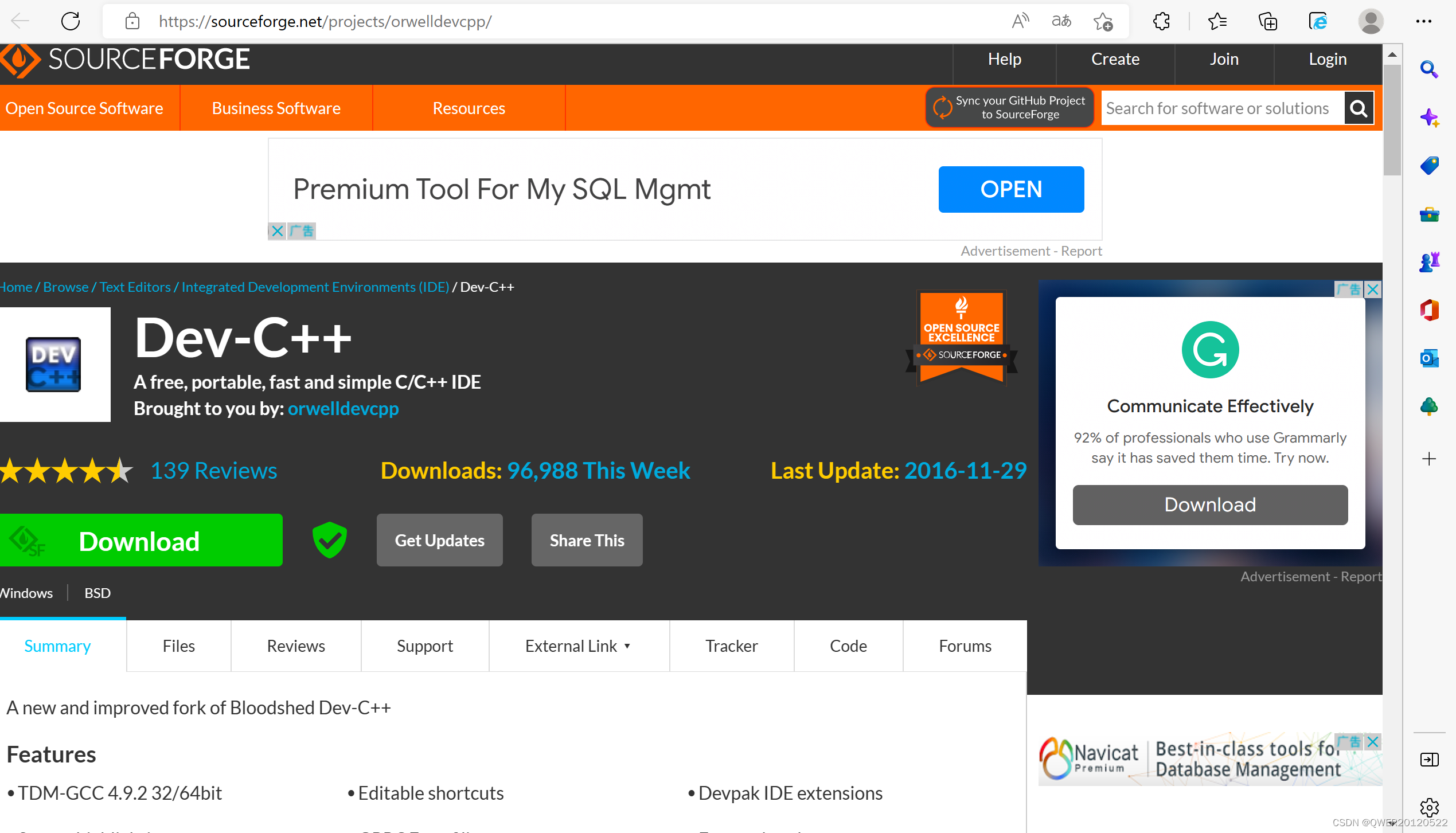The height and width of the screenshot is (833, 1456).
Task: Open browser Extensions puzzle icon
Action: (1161, 21)
